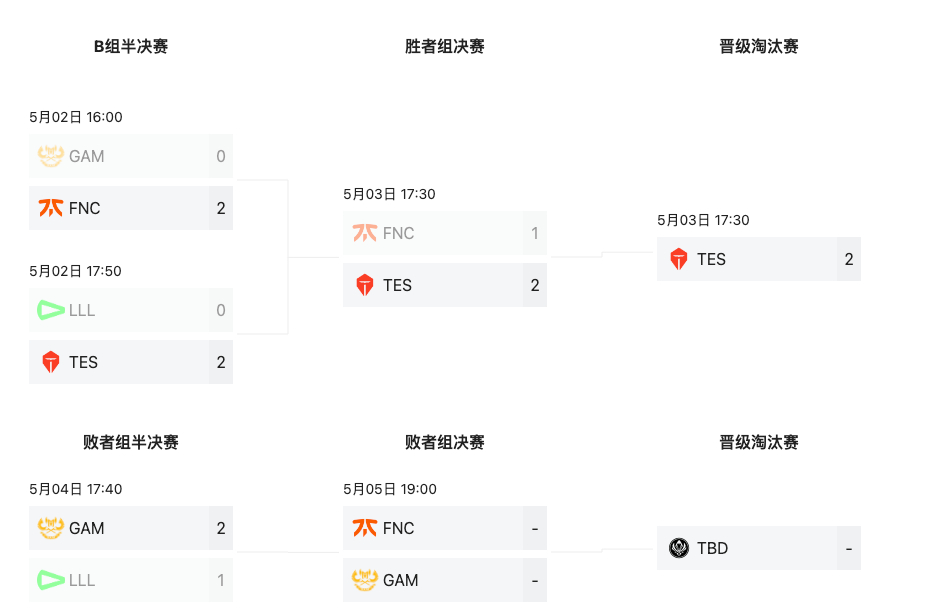This screenshot has width=938, height=609.
Task: Click FNC logo in 16:00 match
Action: 51,208
